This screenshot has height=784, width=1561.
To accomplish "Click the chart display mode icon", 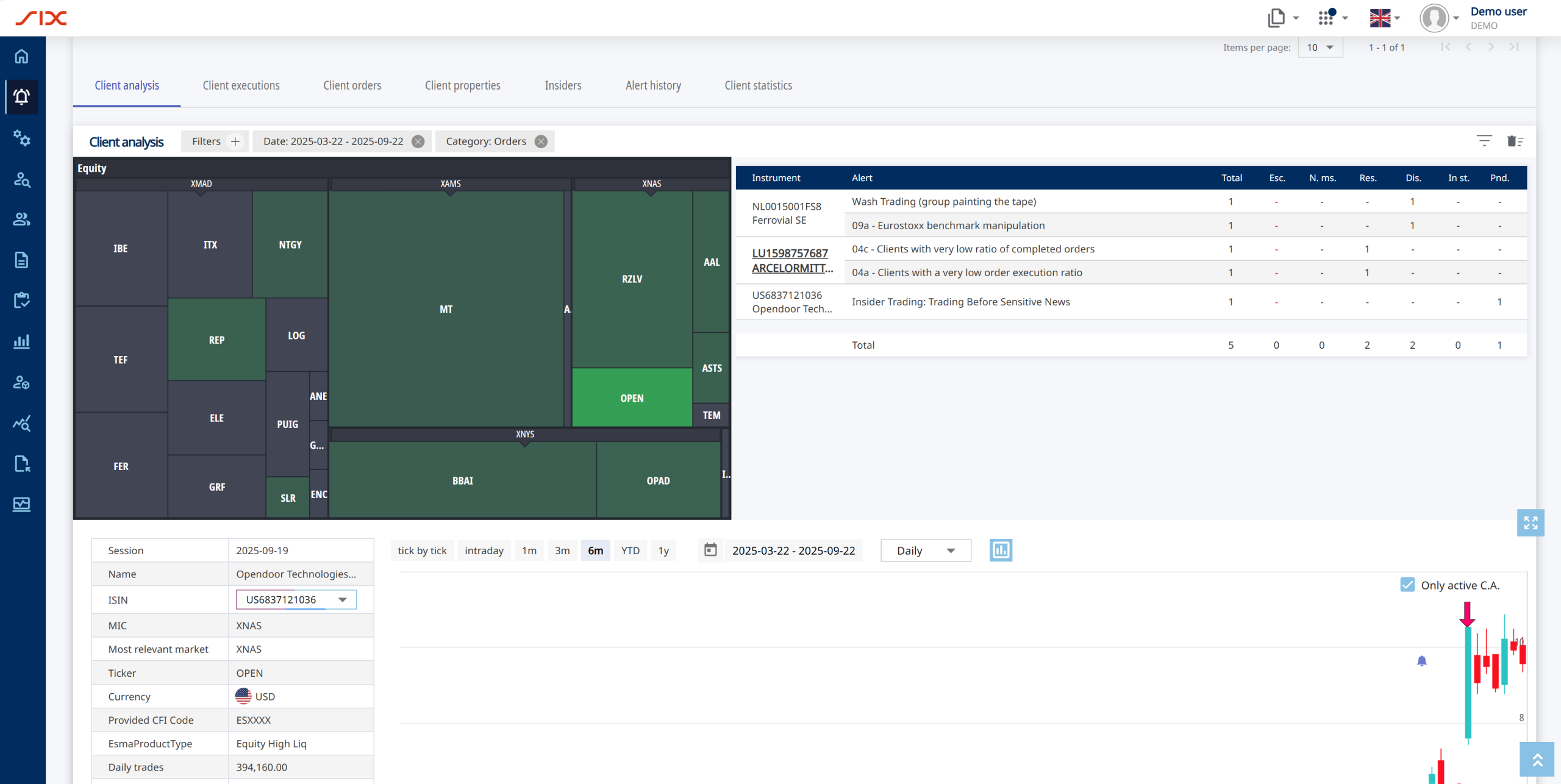I will (1001, 550).
